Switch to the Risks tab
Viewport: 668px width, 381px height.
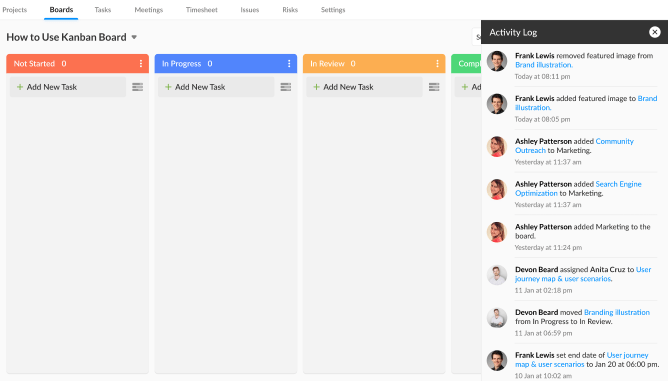(290, 9)
